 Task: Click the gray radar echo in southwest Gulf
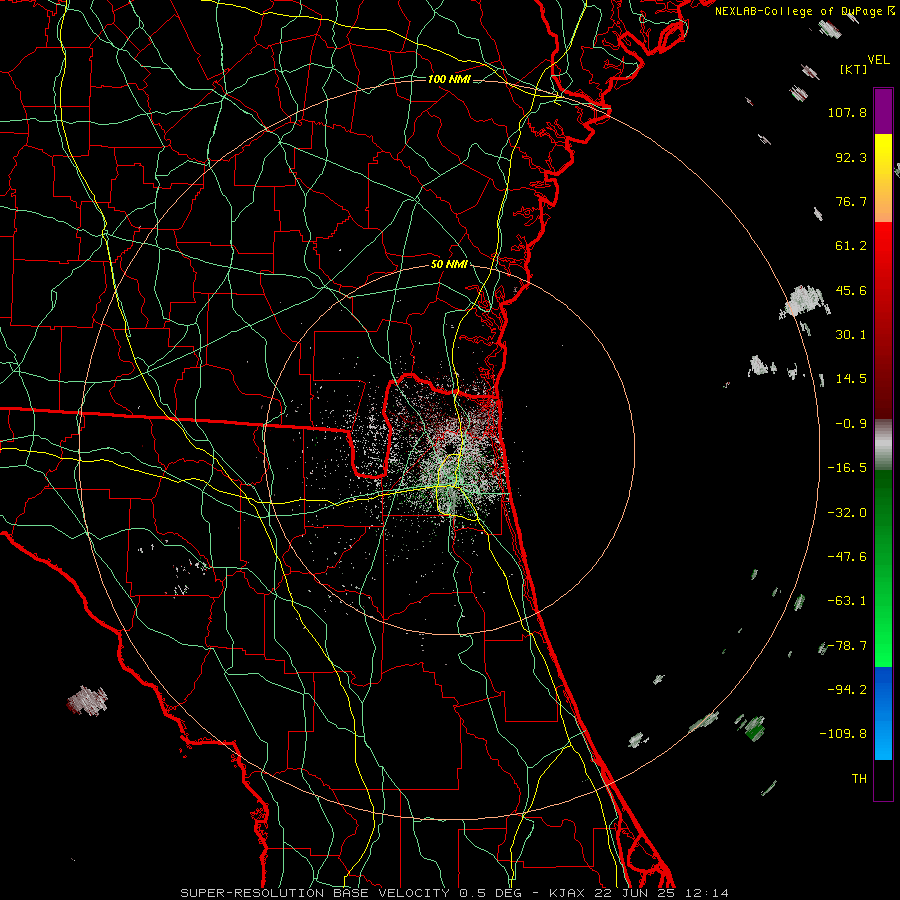[x=87, y=700]
